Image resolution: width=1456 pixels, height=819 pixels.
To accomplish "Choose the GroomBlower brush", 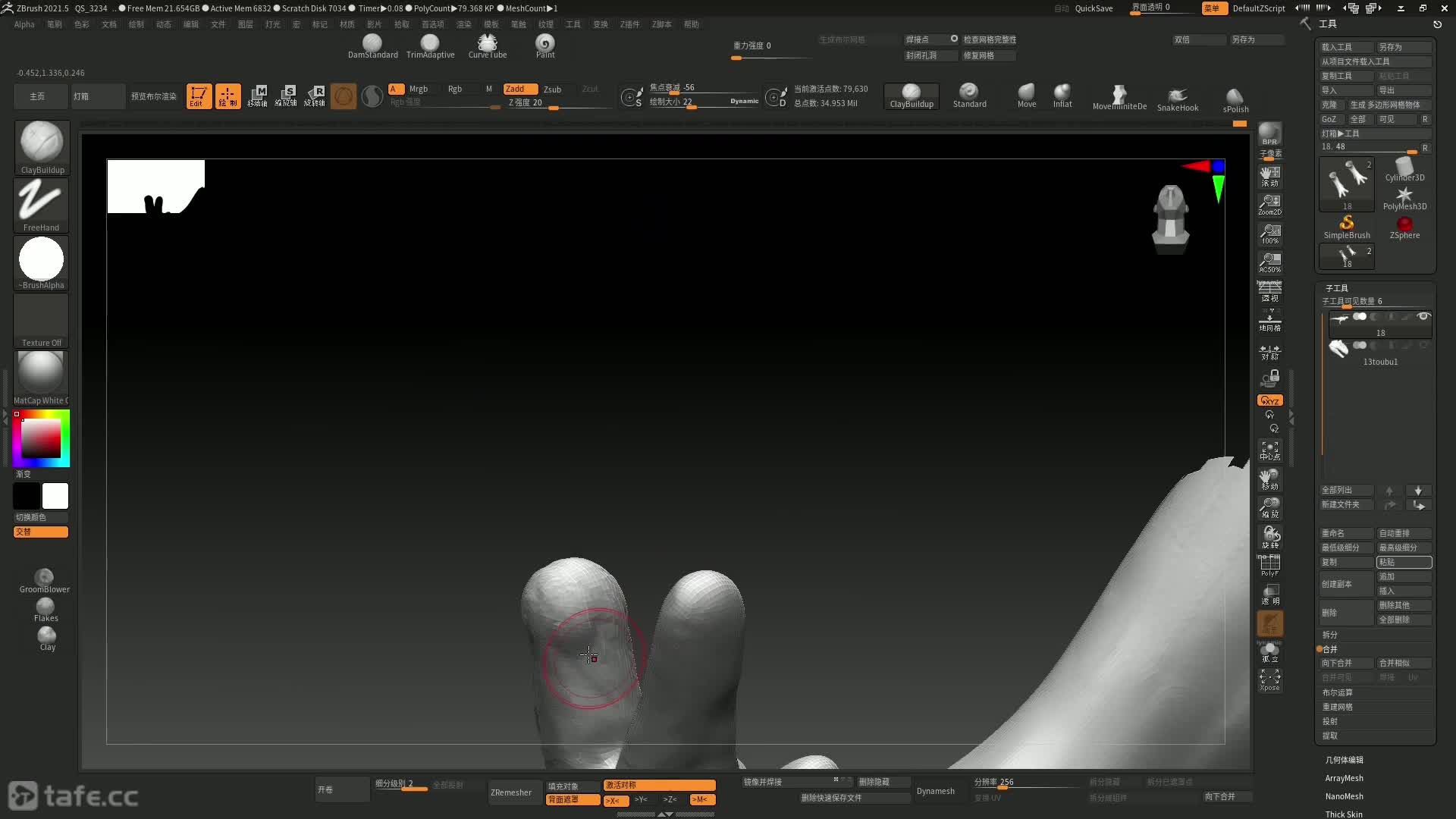I will pos(45,581).
